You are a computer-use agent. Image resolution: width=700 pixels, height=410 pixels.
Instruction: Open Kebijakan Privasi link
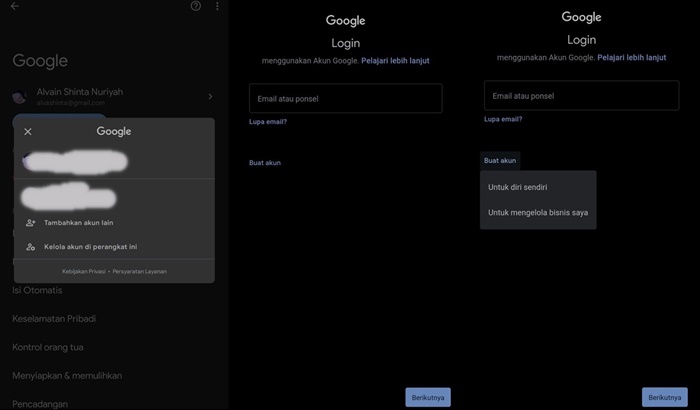(x=84, y=271)
